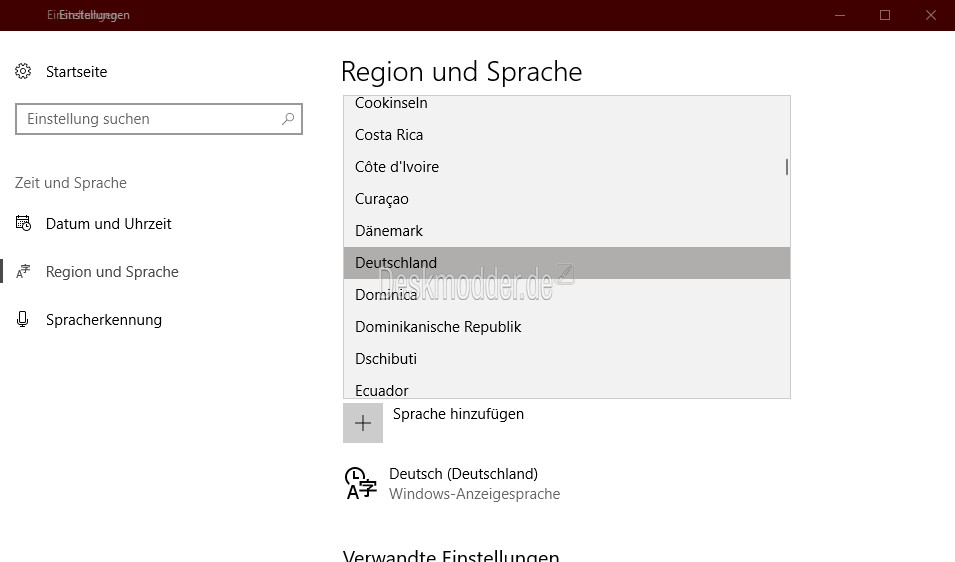Go to Datum und Uhrzeit page
The width and height of the screenshot is (955, 562).
108,223
